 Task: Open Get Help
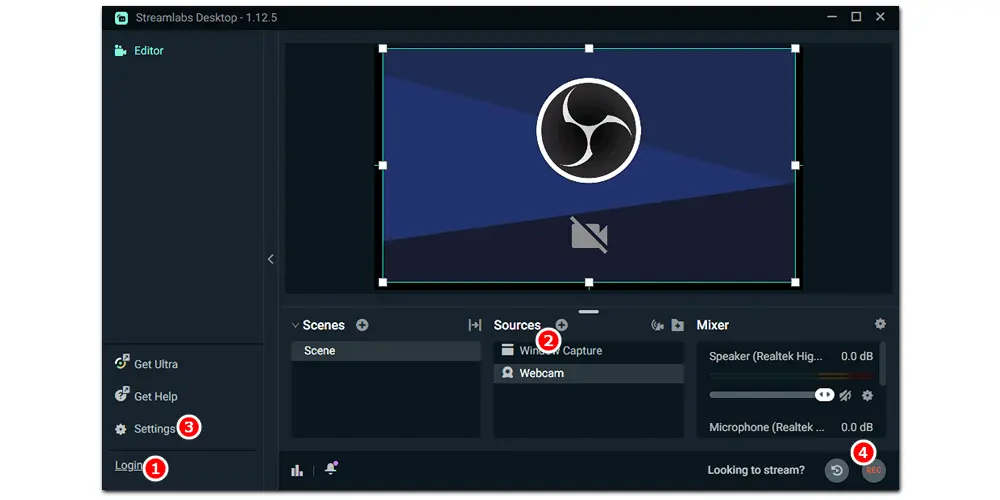pos(146,396)
